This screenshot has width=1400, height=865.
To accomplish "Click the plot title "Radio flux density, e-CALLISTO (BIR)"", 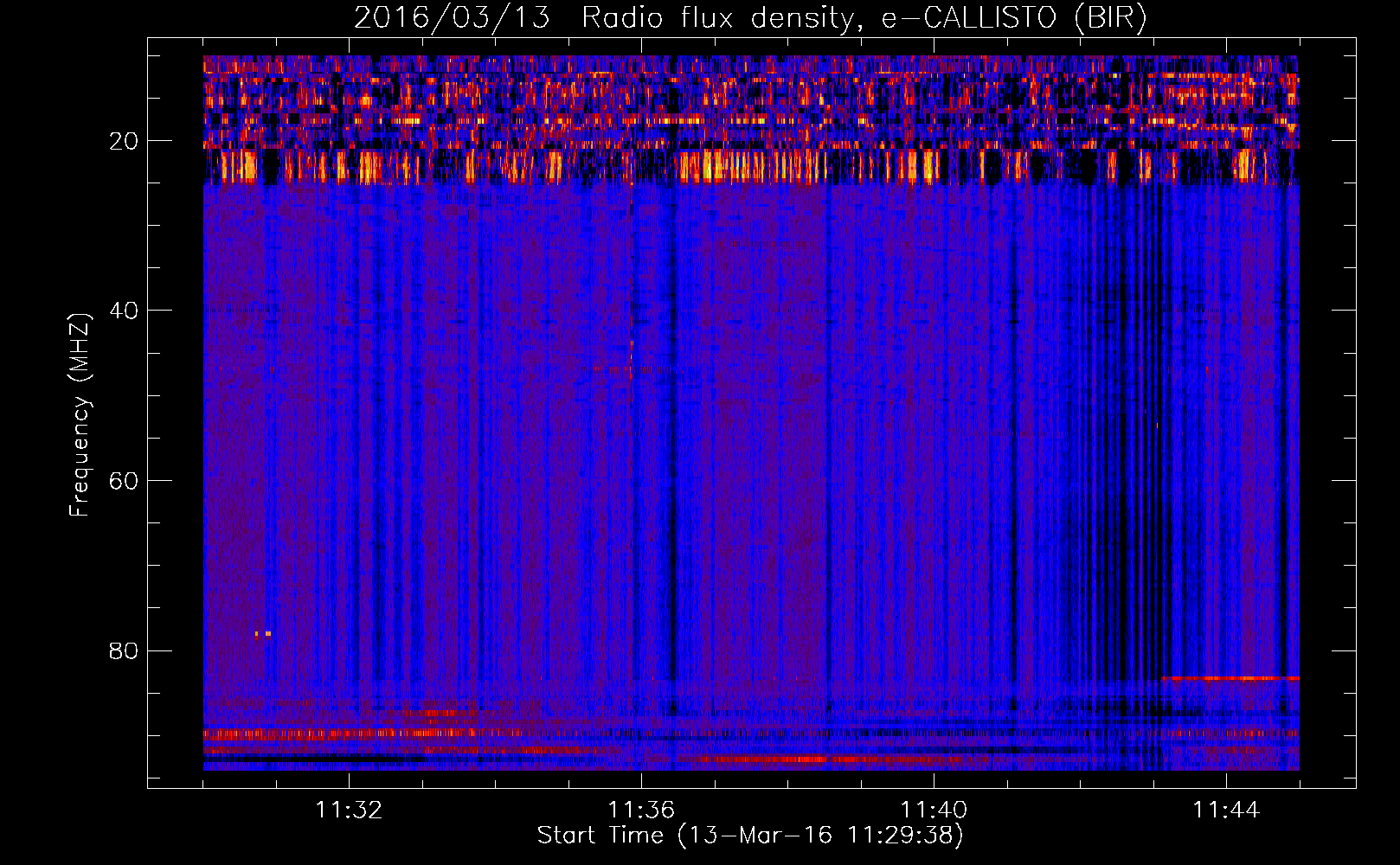I will (864, 18).
